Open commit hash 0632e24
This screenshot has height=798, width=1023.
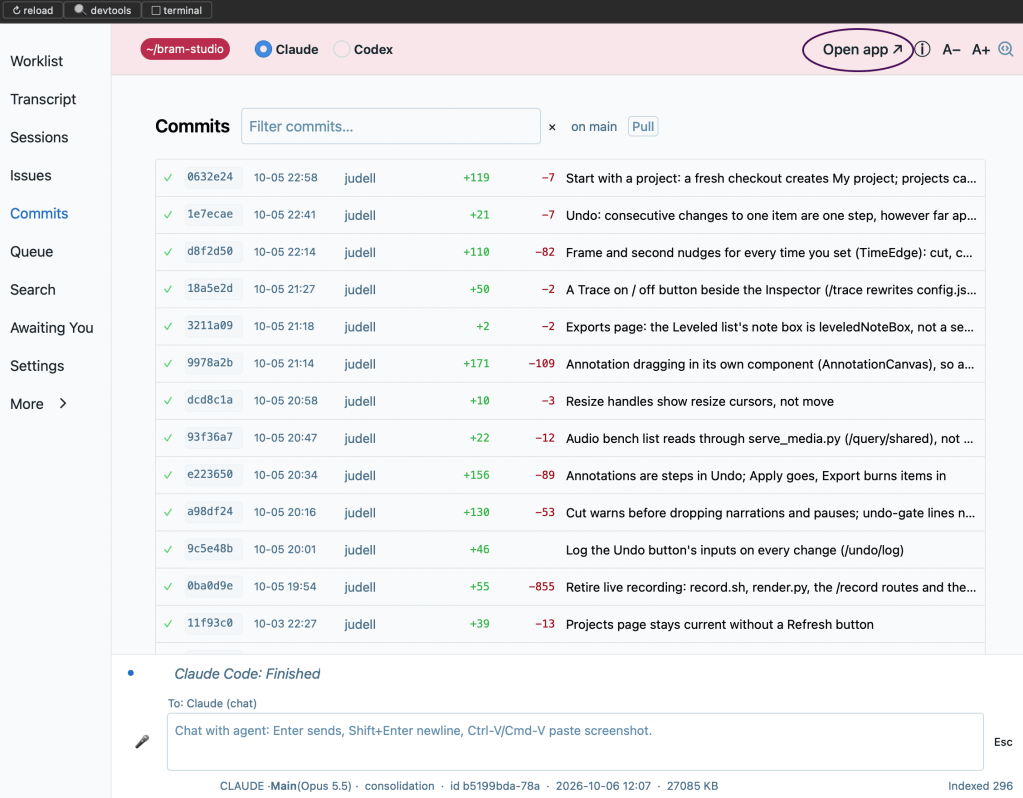[209, 177]
